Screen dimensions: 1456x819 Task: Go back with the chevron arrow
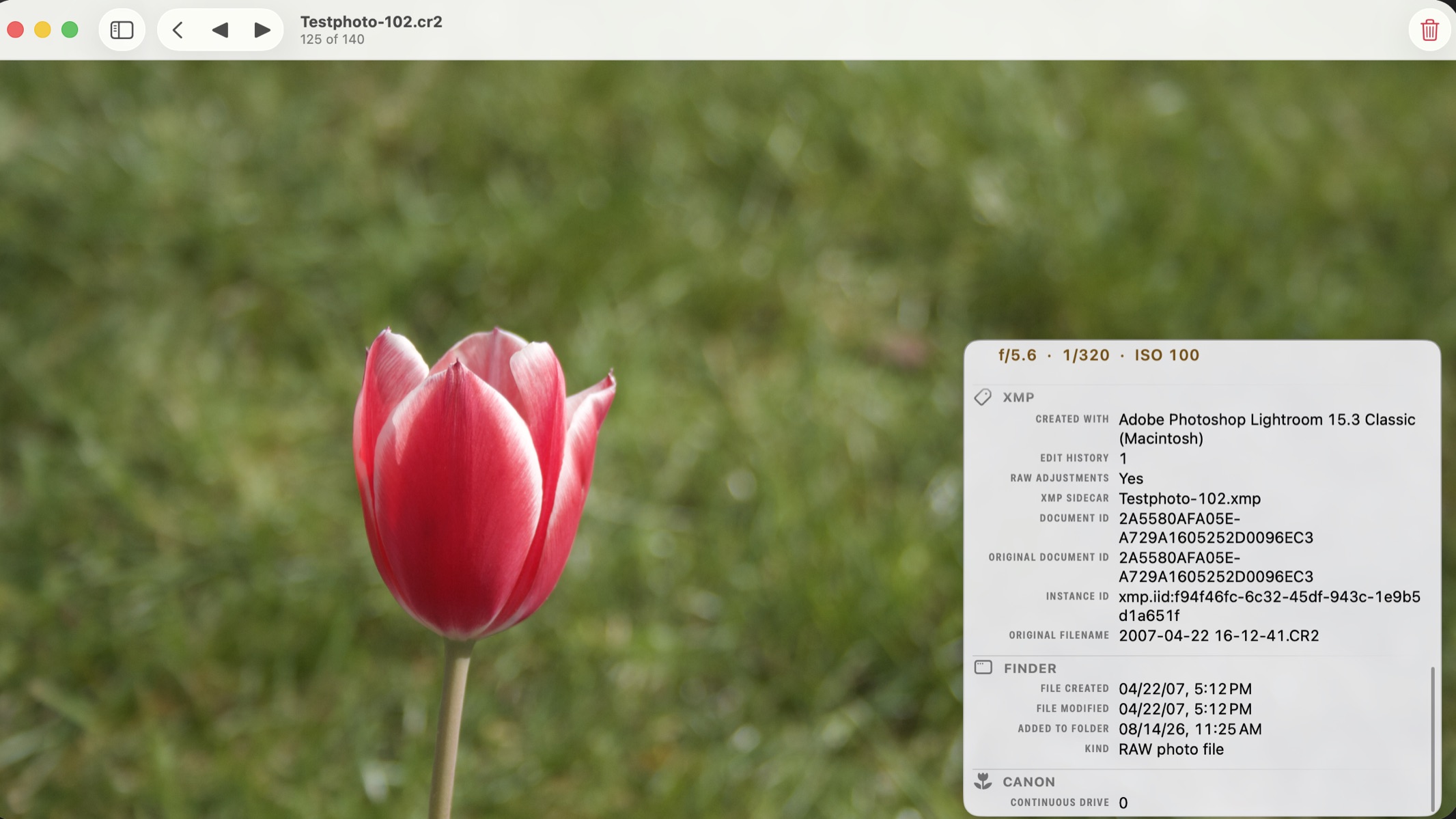coord(178,30)
